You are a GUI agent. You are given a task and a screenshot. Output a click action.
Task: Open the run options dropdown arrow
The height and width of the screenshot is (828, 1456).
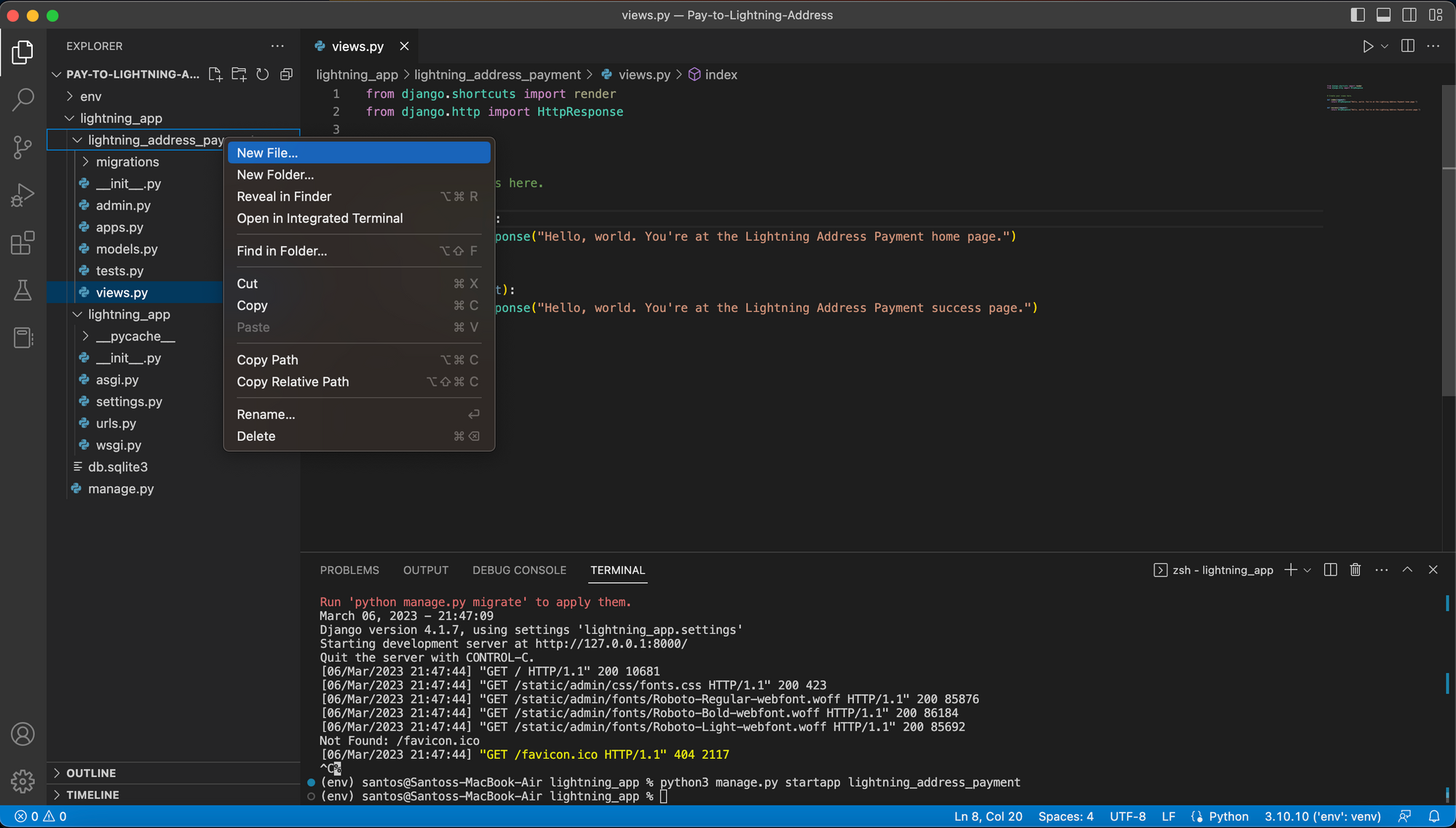pyautogui.click(x=1385, y=46)
